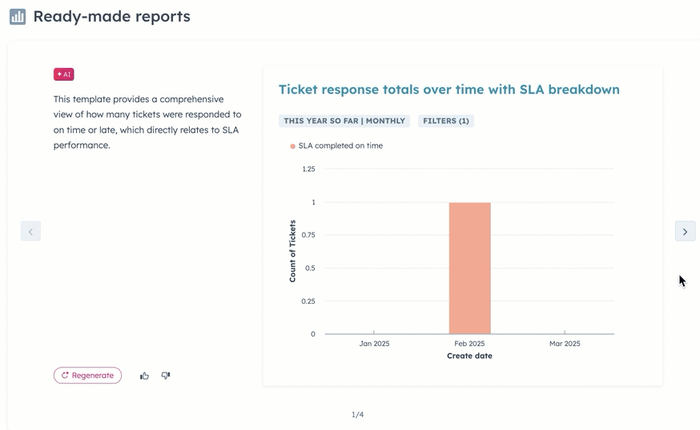Screen dimensions: 700x430
Task: Click the template description text
Action: (x=147, y=122)
